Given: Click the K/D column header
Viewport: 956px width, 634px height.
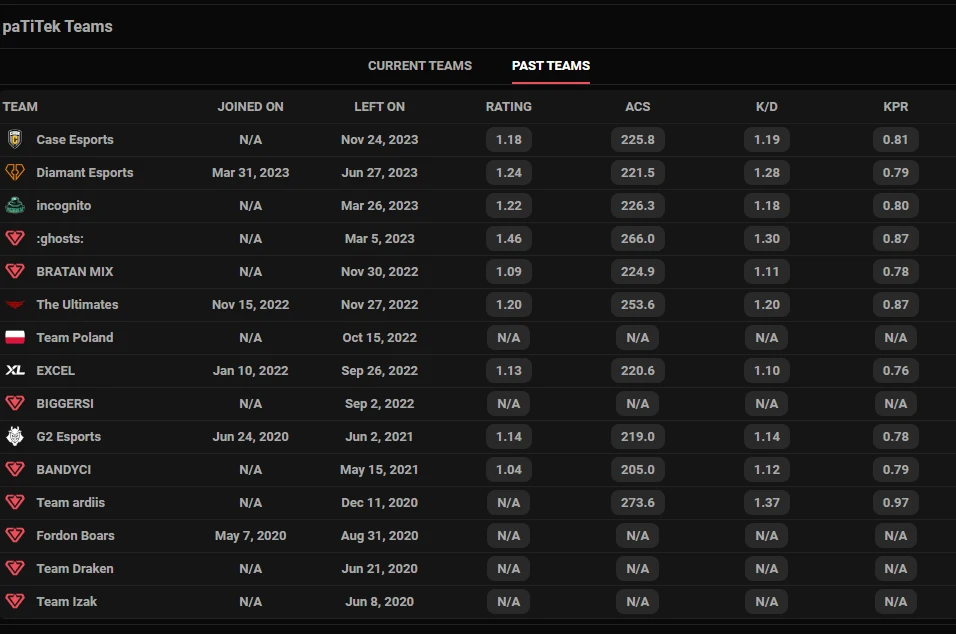Looking at the screenshot, I should pos(767,107).
